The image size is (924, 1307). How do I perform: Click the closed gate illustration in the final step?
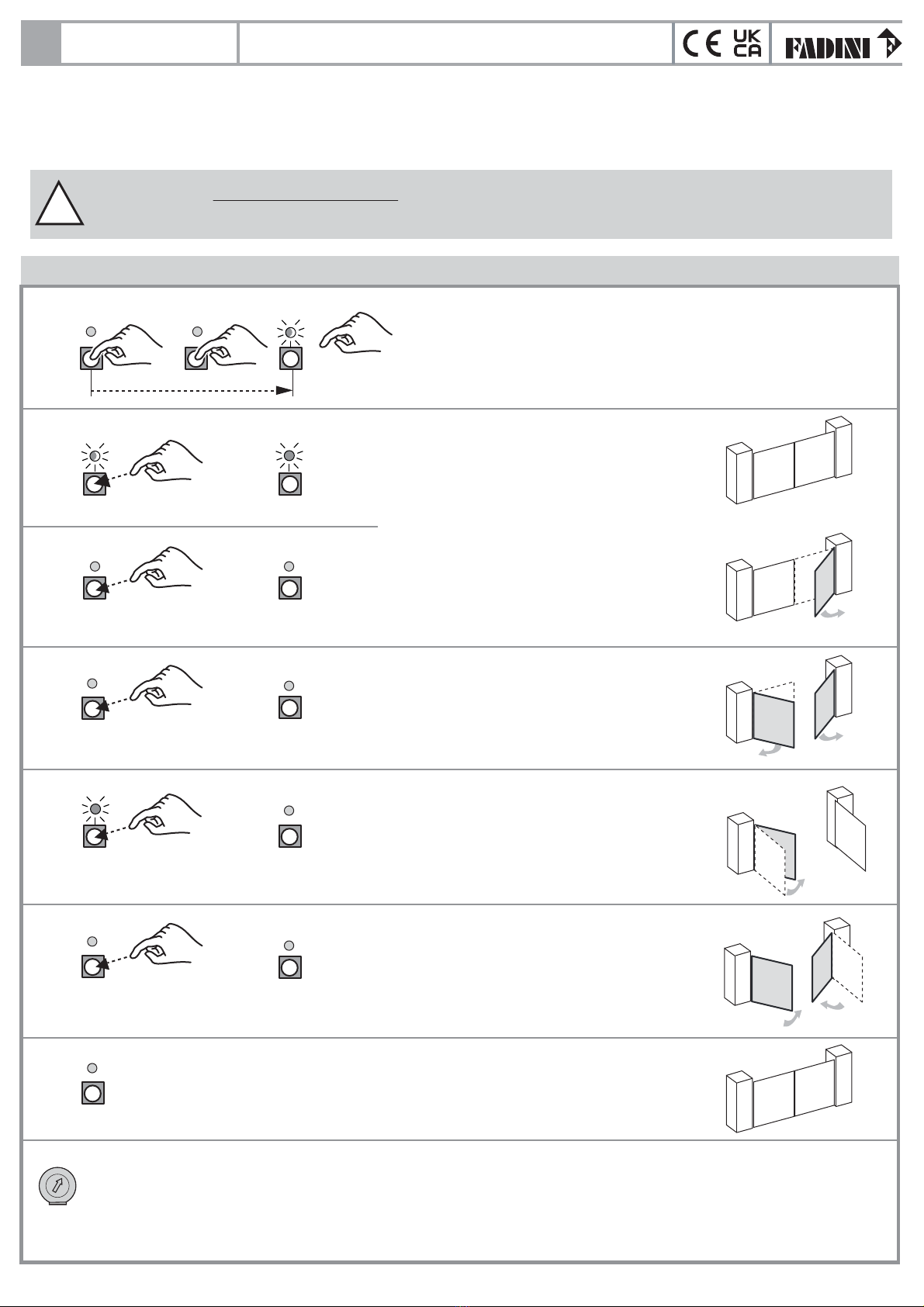(788, 1089)
